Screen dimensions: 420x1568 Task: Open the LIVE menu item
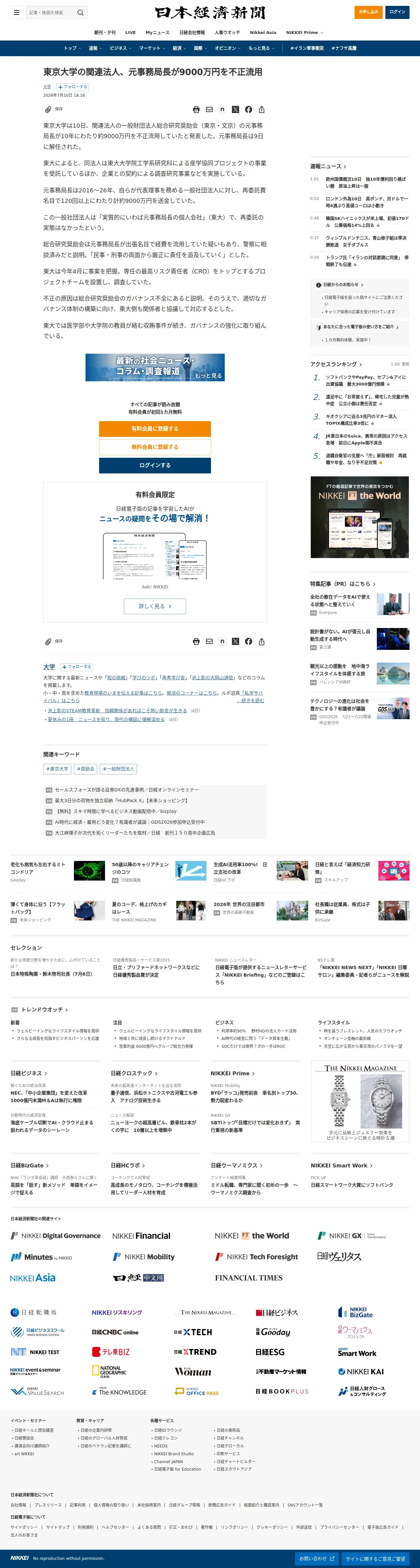pos(131,33)
